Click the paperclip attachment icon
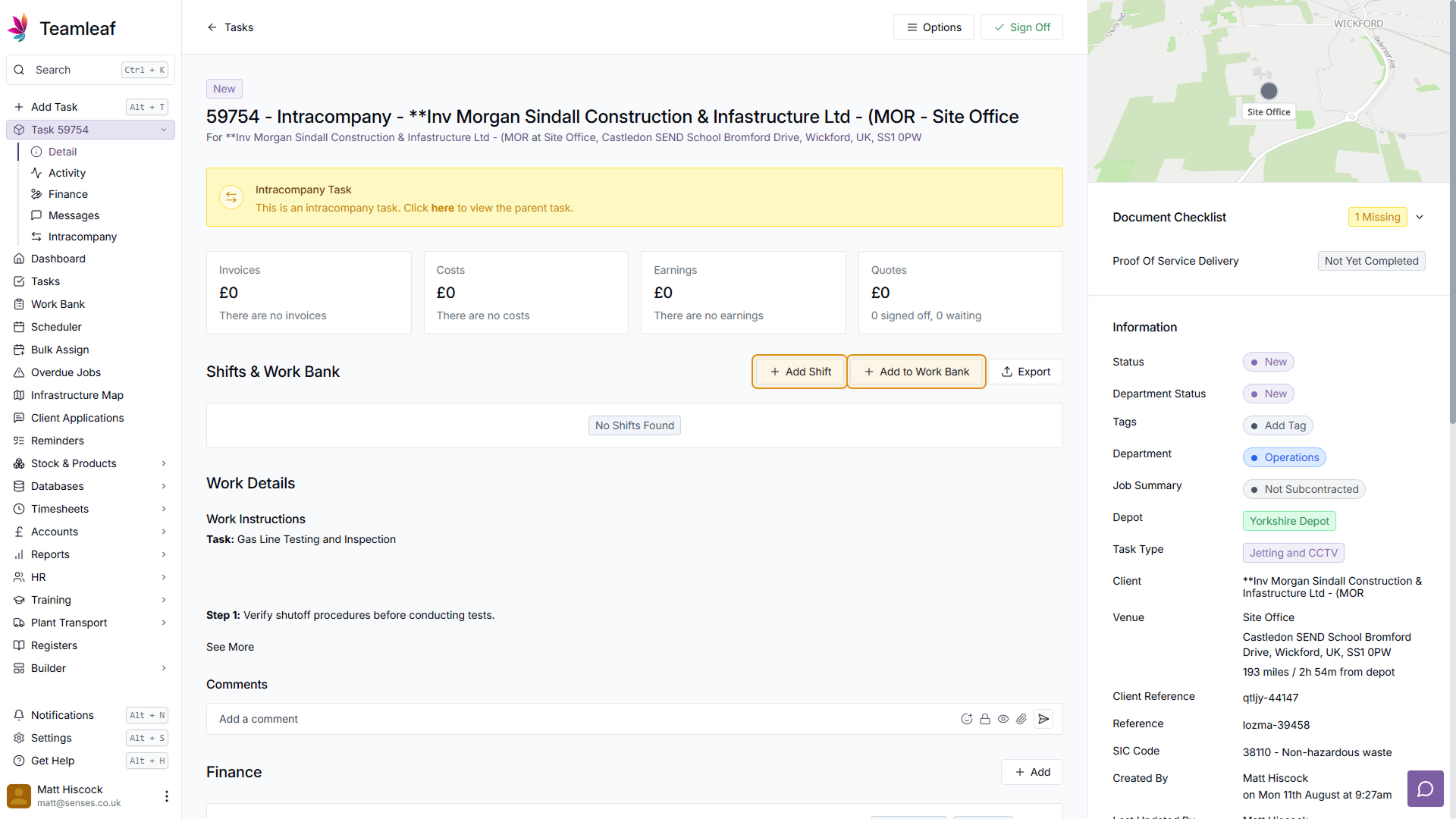 (x=1021, y=719)
